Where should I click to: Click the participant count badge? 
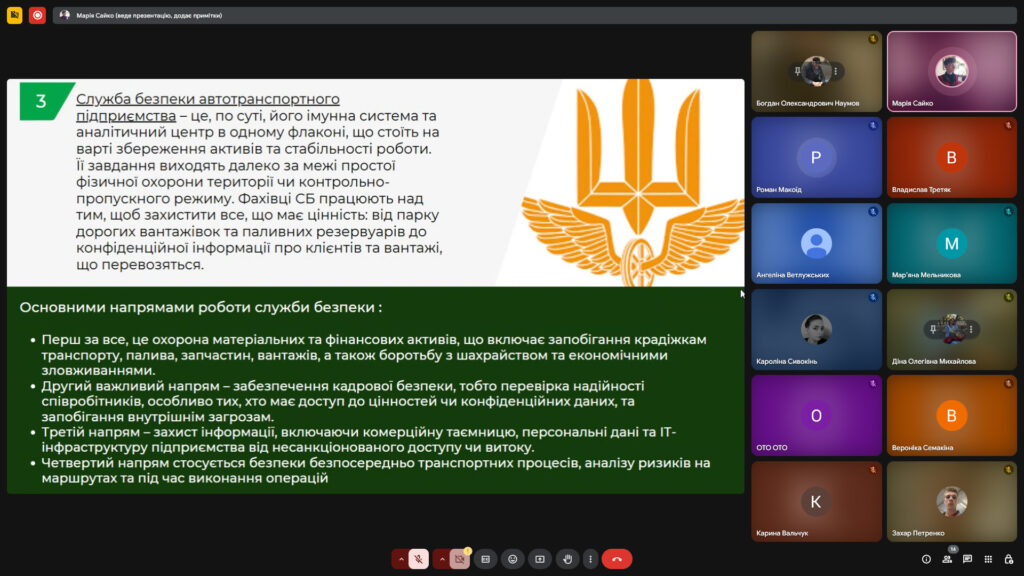click(953, 549)
